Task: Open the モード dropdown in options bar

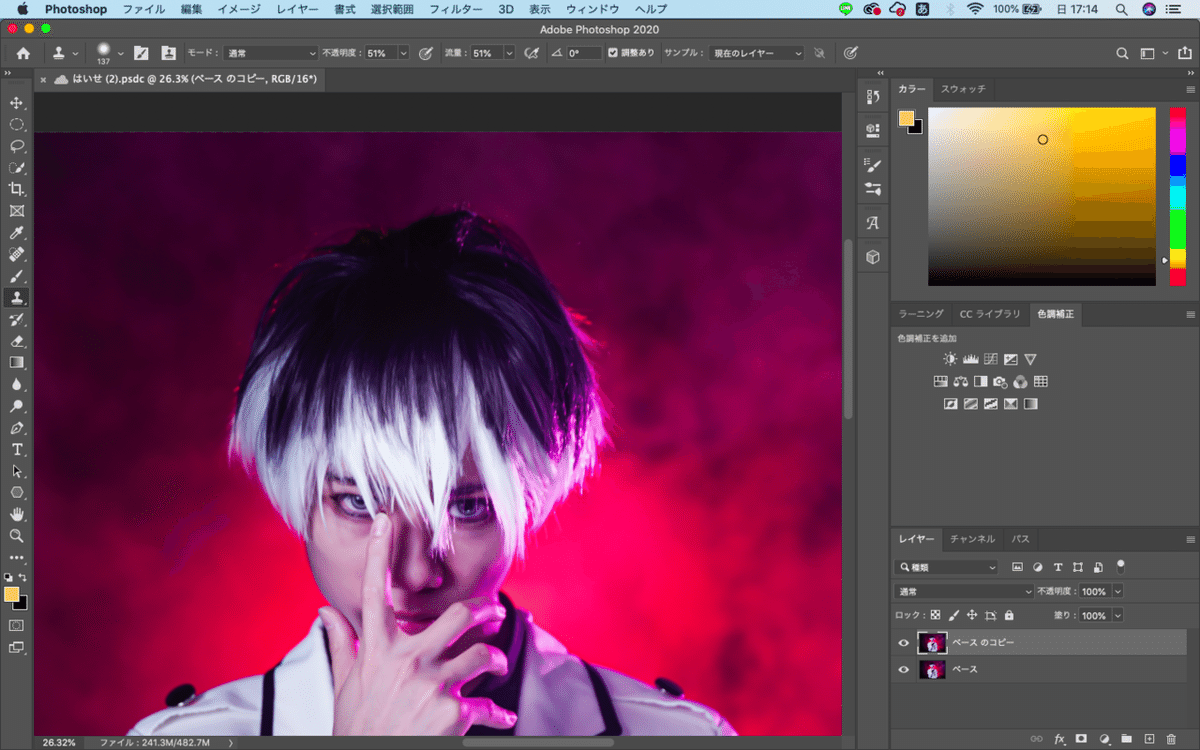Action: coord(271,53)
